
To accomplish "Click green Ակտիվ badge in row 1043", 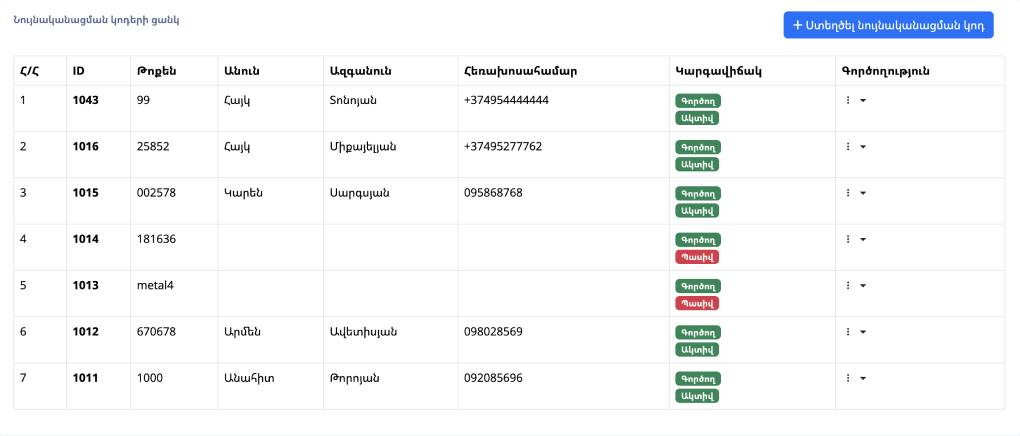I will point(697,118).
